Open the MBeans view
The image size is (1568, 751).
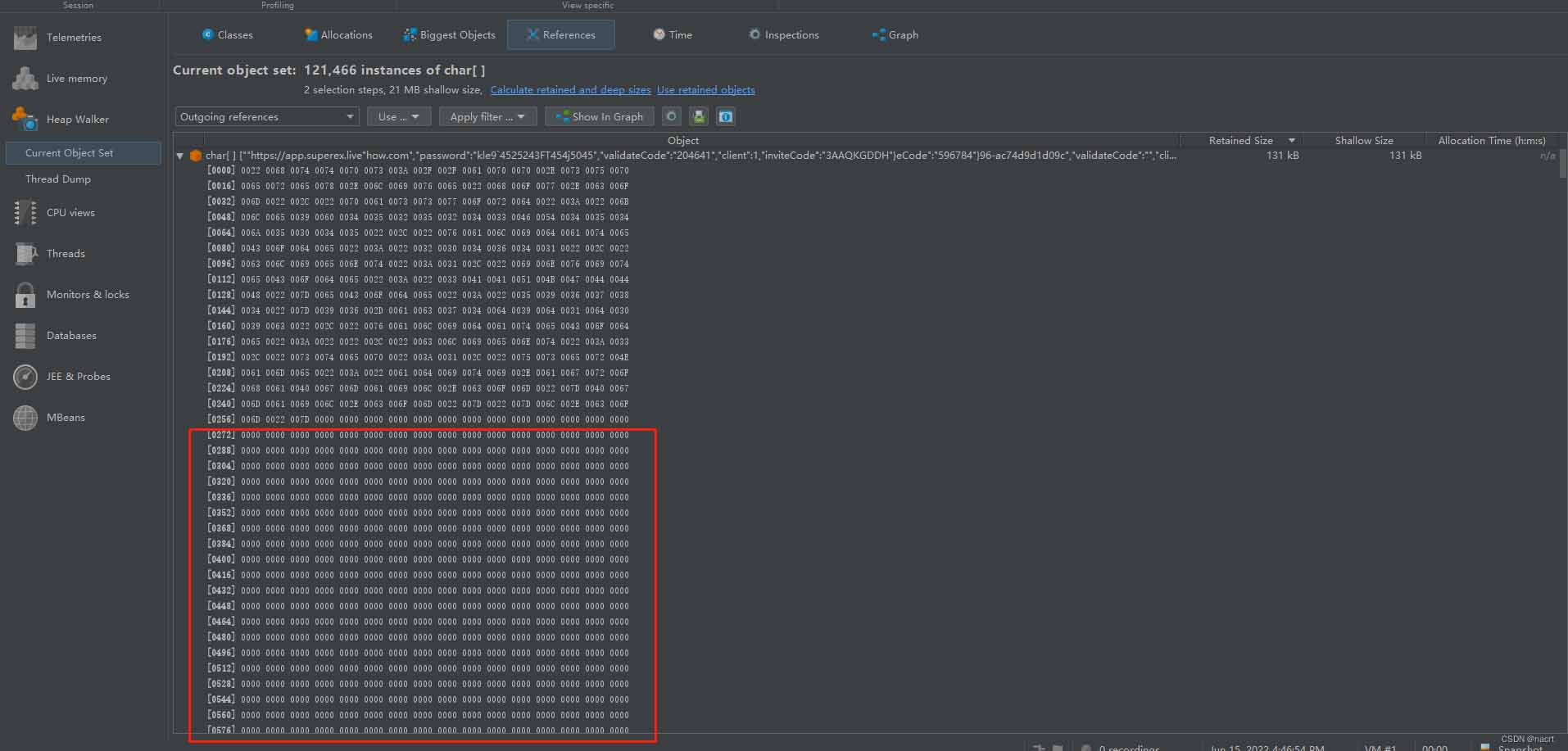pyautogui.click(x=66, y=417)
